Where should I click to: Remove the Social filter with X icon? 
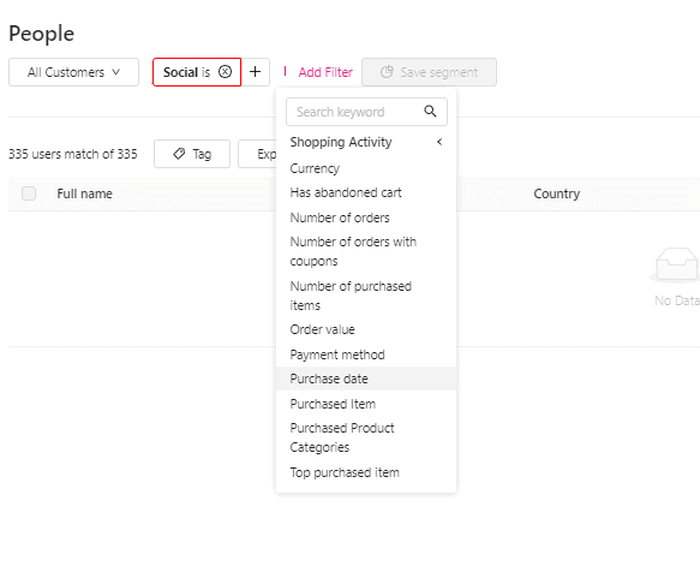[x=225, y=72]
